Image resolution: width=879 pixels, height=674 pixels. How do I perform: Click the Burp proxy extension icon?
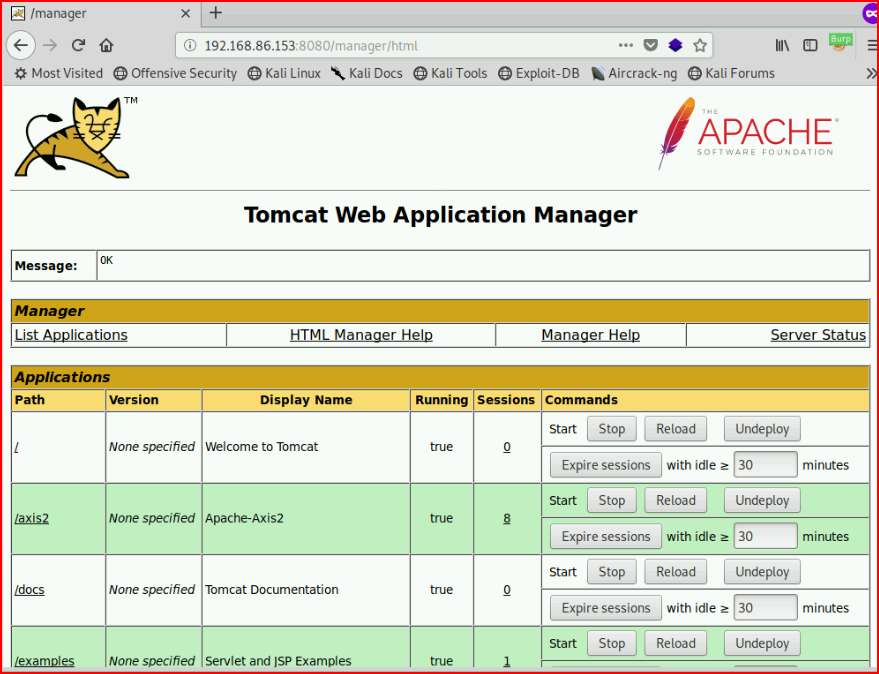(840, 43)
